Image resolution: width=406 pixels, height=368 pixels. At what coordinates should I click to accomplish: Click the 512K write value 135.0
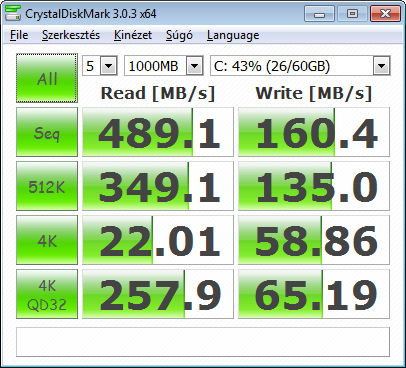point(314,186)
